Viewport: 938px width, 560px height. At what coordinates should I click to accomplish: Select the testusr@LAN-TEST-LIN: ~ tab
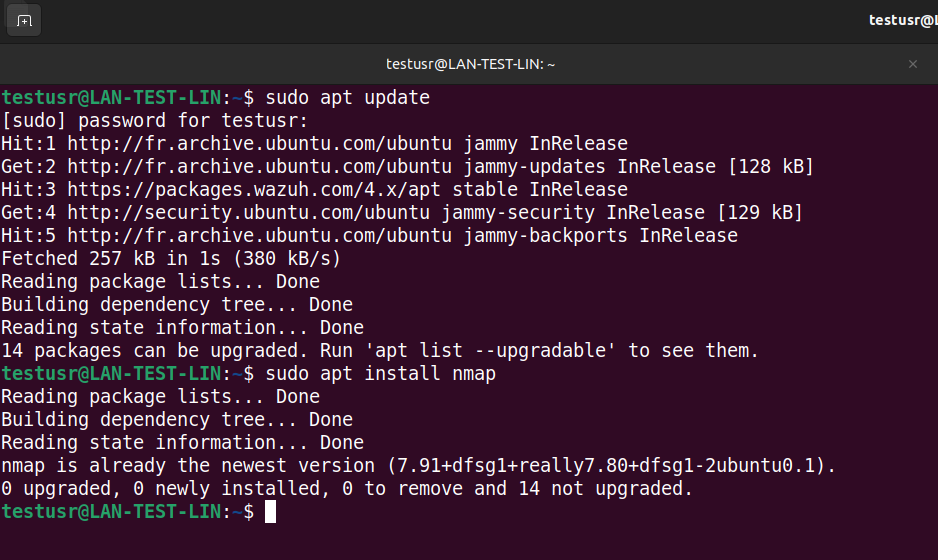[469, 64]
